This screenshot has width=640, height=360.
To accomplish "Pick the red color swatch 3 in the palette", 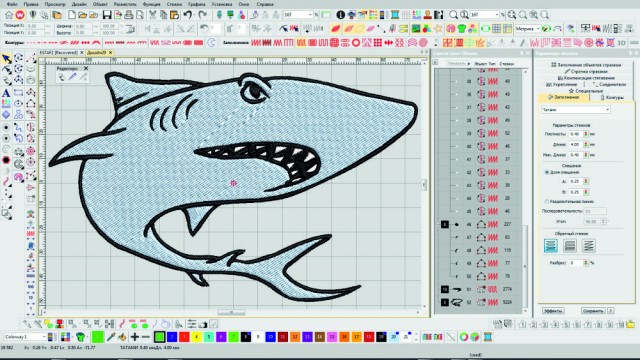I will point(184,337).
